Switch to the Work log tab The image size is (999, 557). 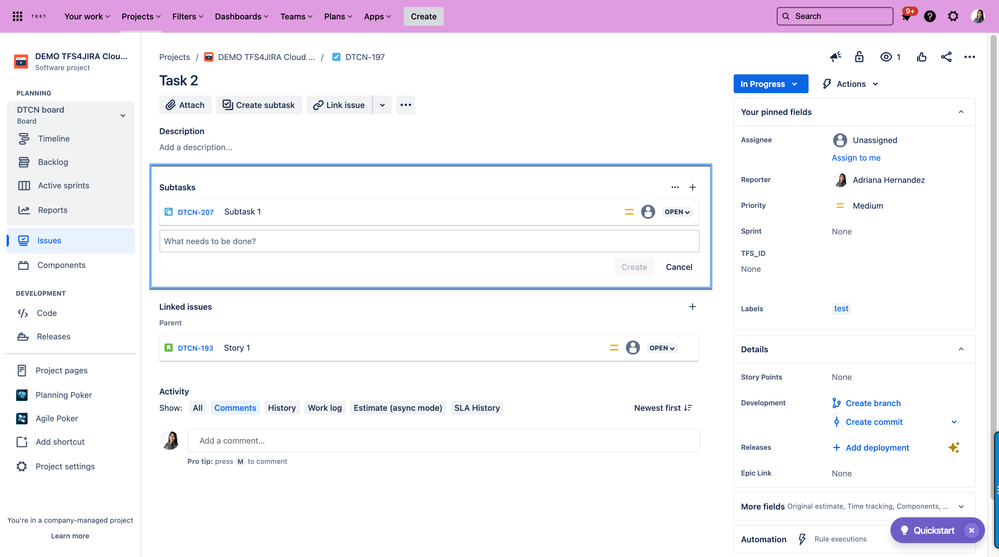tap(325, 408)
